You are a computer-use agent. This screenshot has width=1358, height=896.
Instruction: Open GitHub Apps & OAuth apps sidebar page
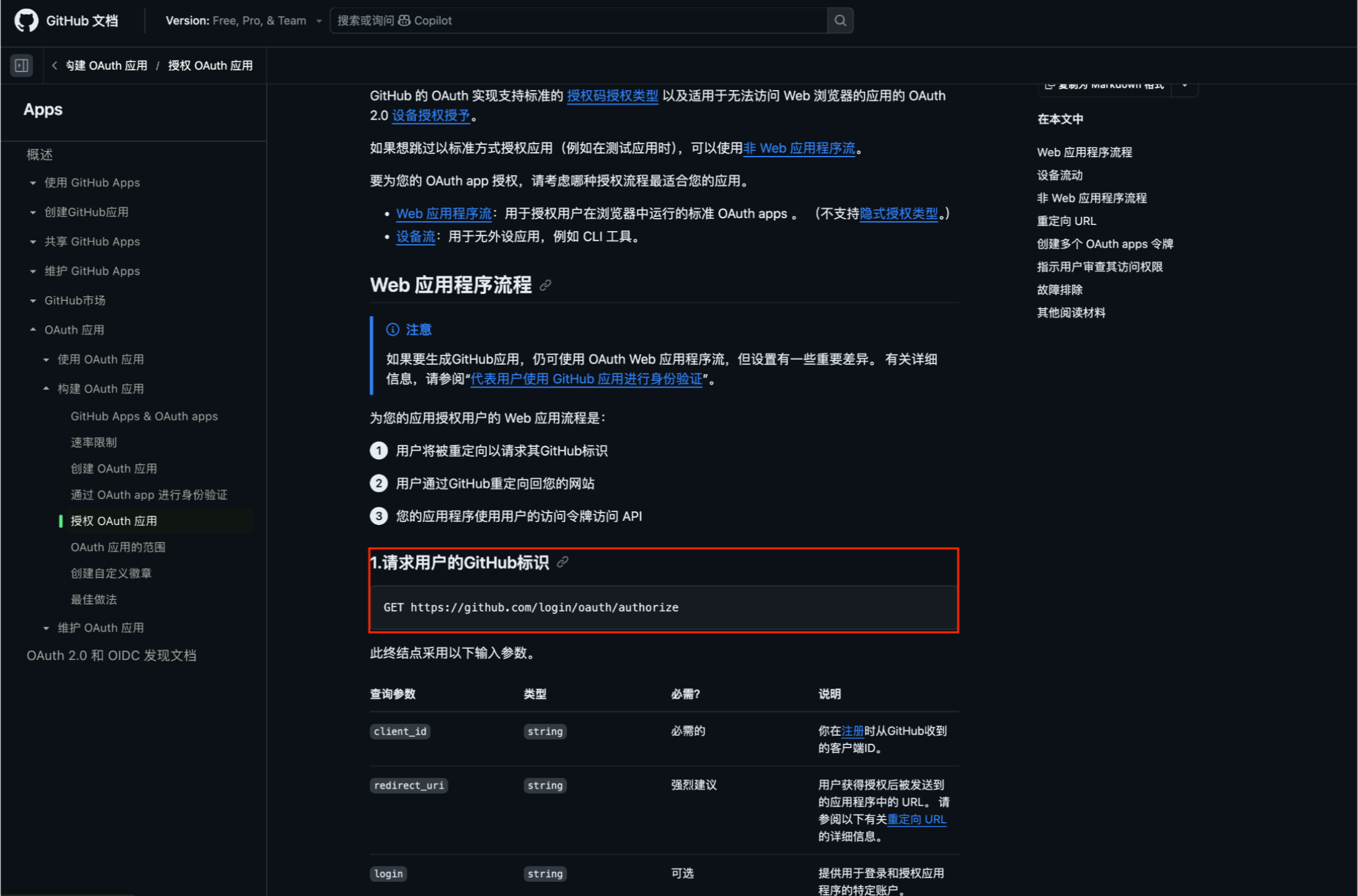pyautogui.click(x=144, y=417)
